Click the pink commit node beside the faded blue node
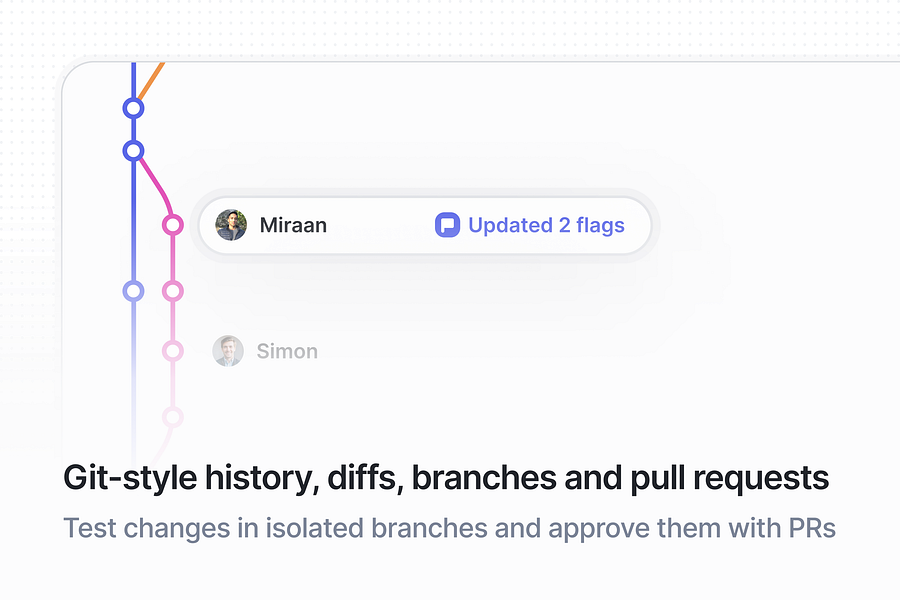 [172, 291]
